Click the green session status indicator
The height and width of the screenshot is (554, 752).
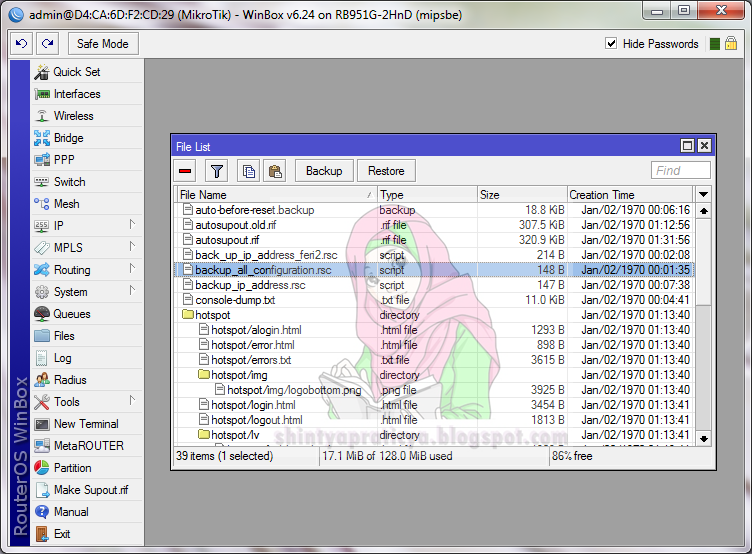[715, 44]
